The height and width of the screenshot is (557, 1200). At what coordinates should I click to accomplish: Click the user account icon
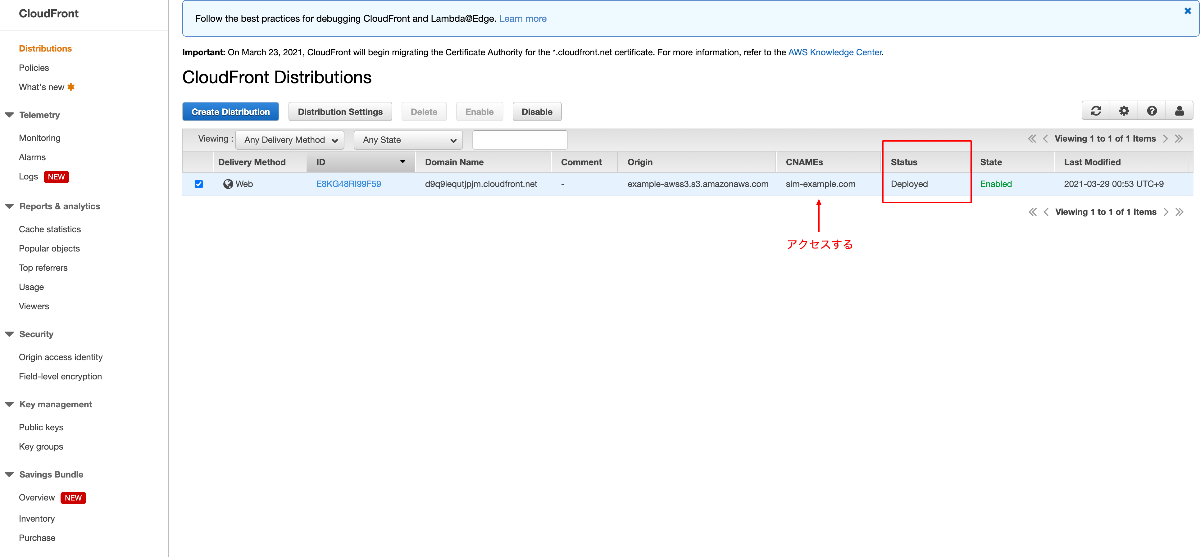[1180, 111]
